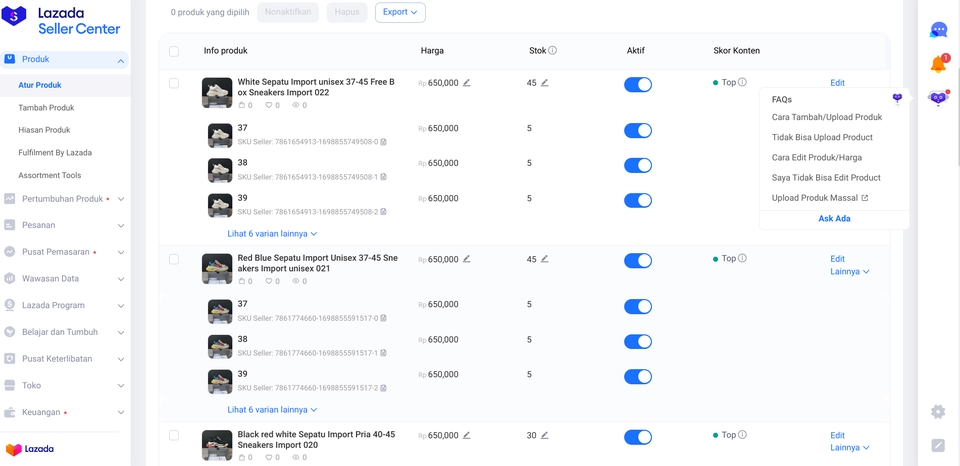Toggle active switch for Red Blue Sepatu product
960x466 pixels.
tap(637, 260)
